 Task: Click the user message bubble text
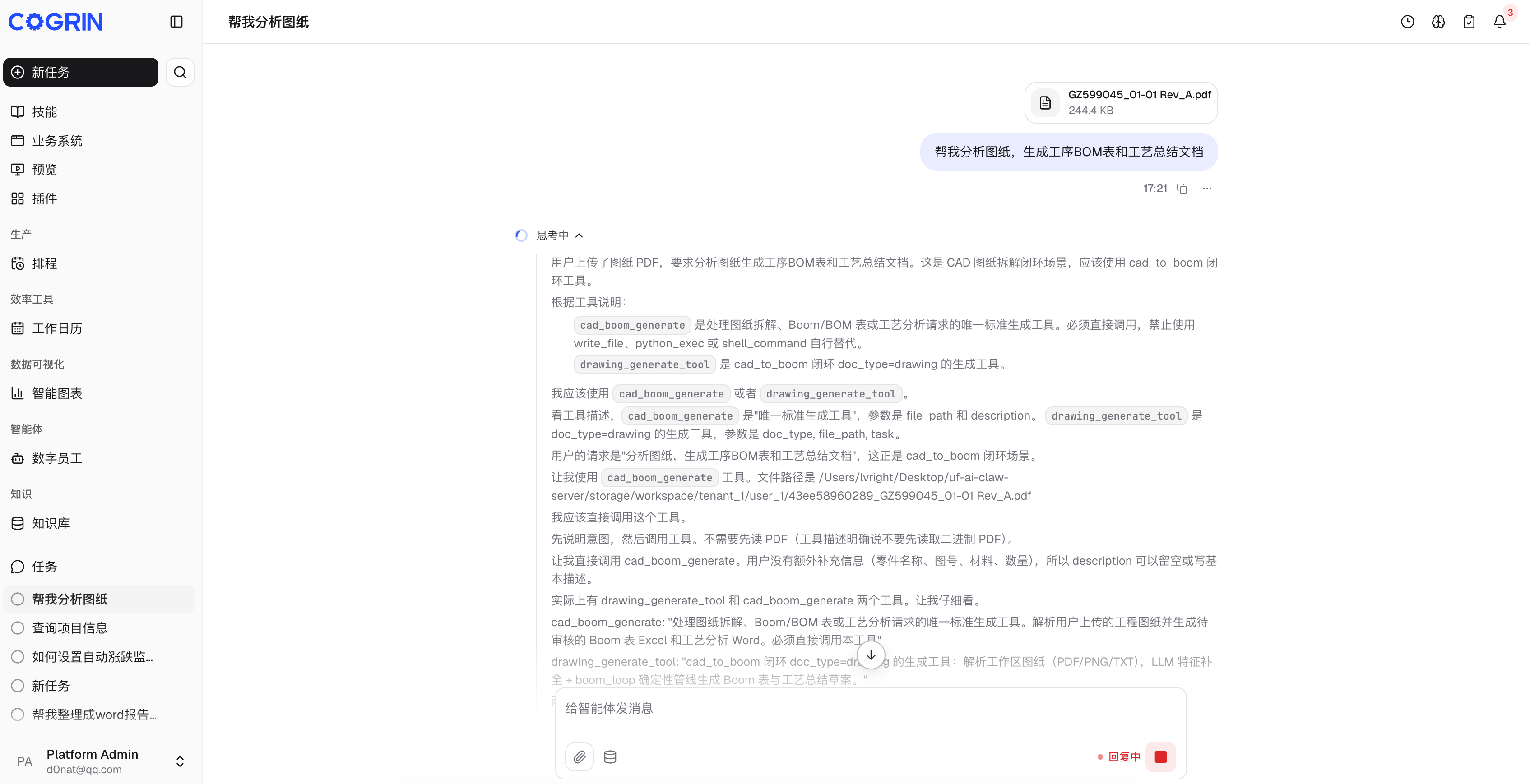[1068, 152]
